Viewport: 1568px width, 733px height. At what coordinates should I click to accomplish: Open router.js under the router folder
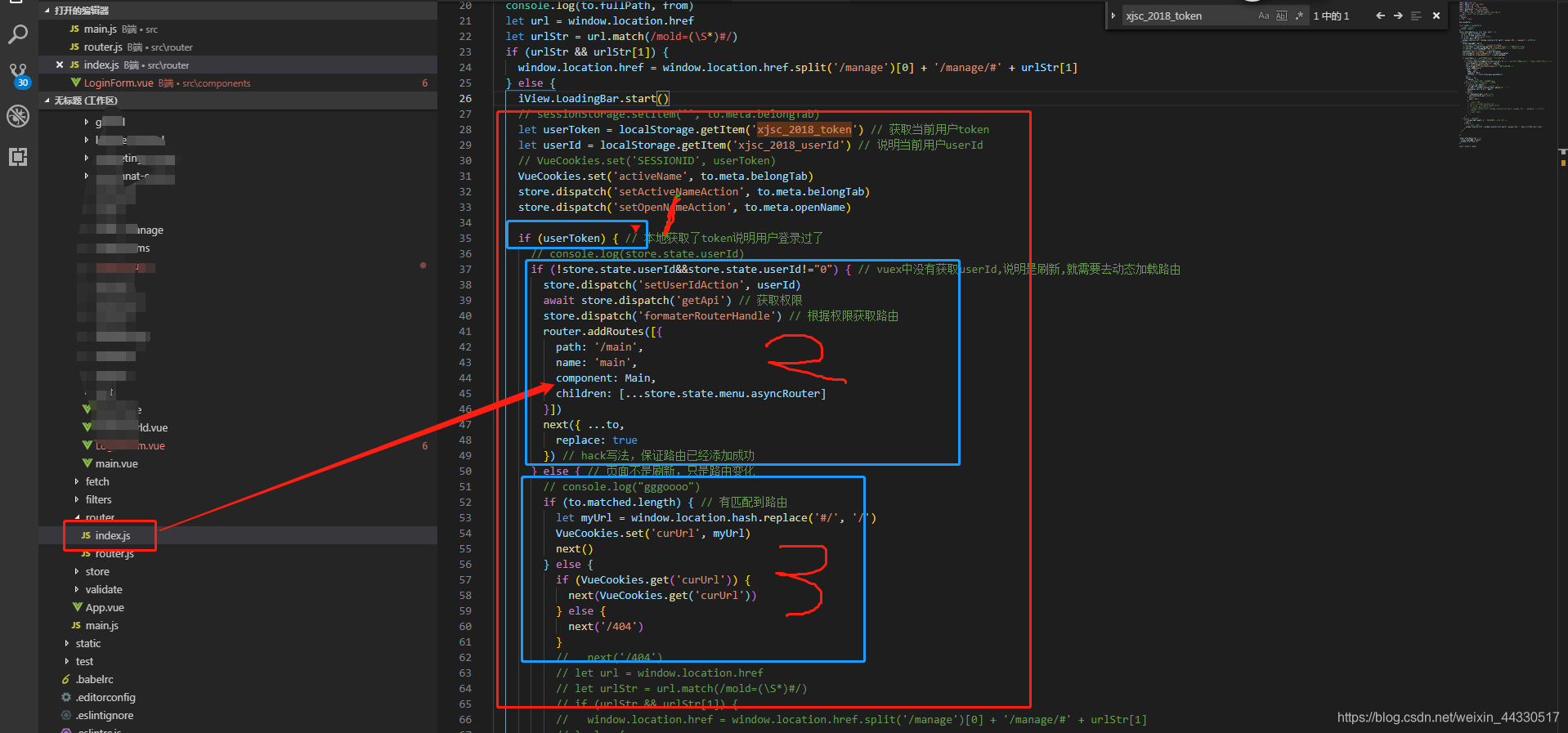tap(238, 553)
